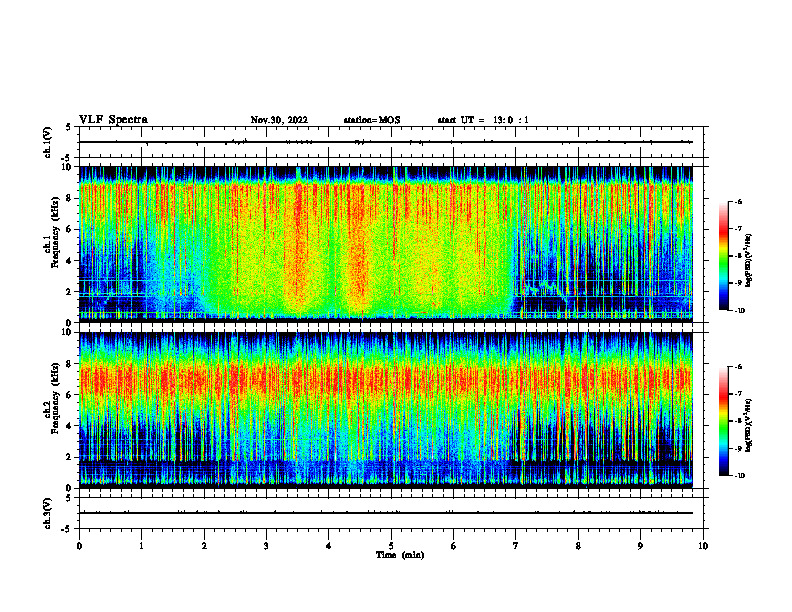
Task: Click the "-8" label on ch.2 color scale
Action: point(738,421)
